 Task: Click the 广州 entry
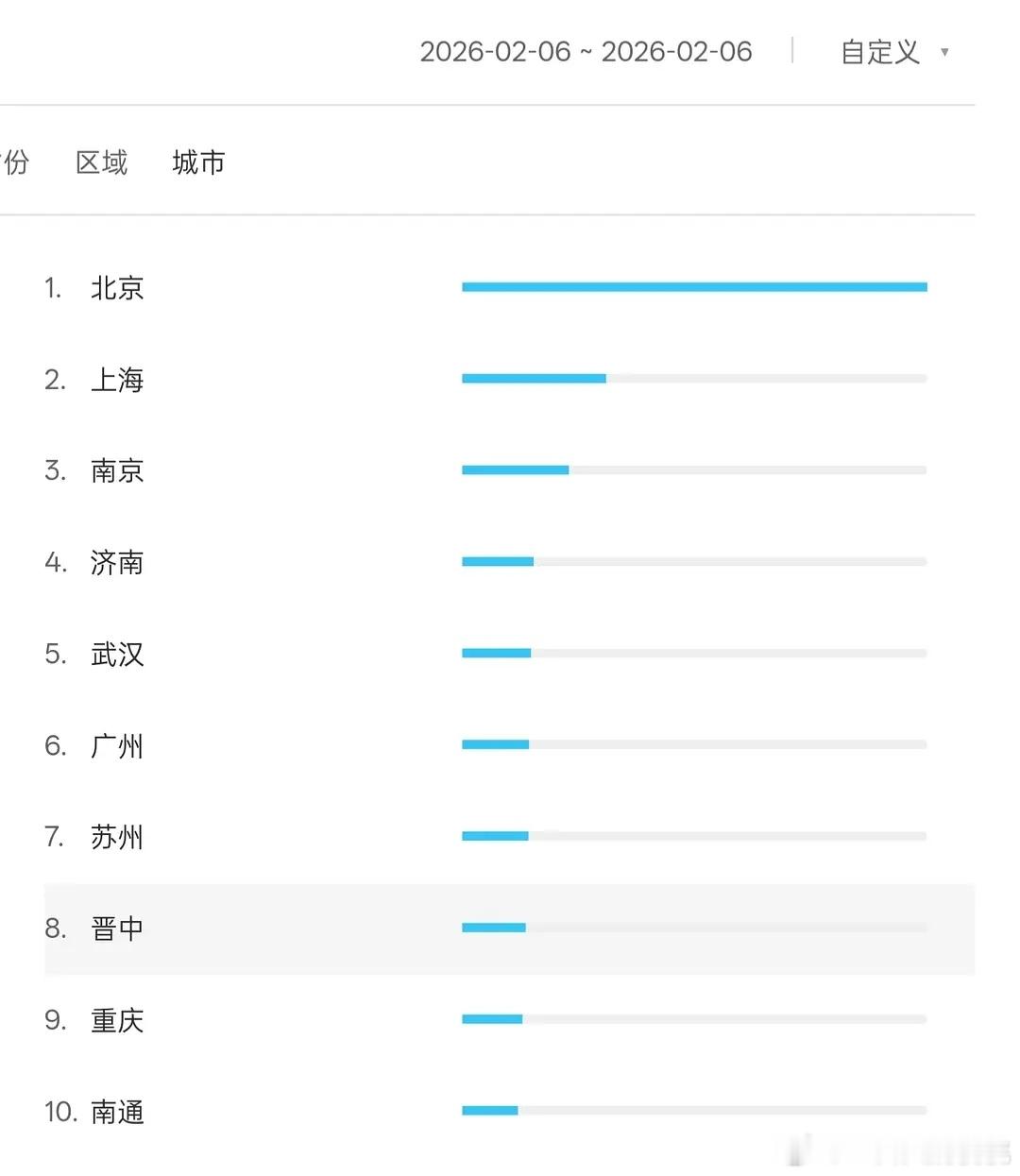pos(115,746)
